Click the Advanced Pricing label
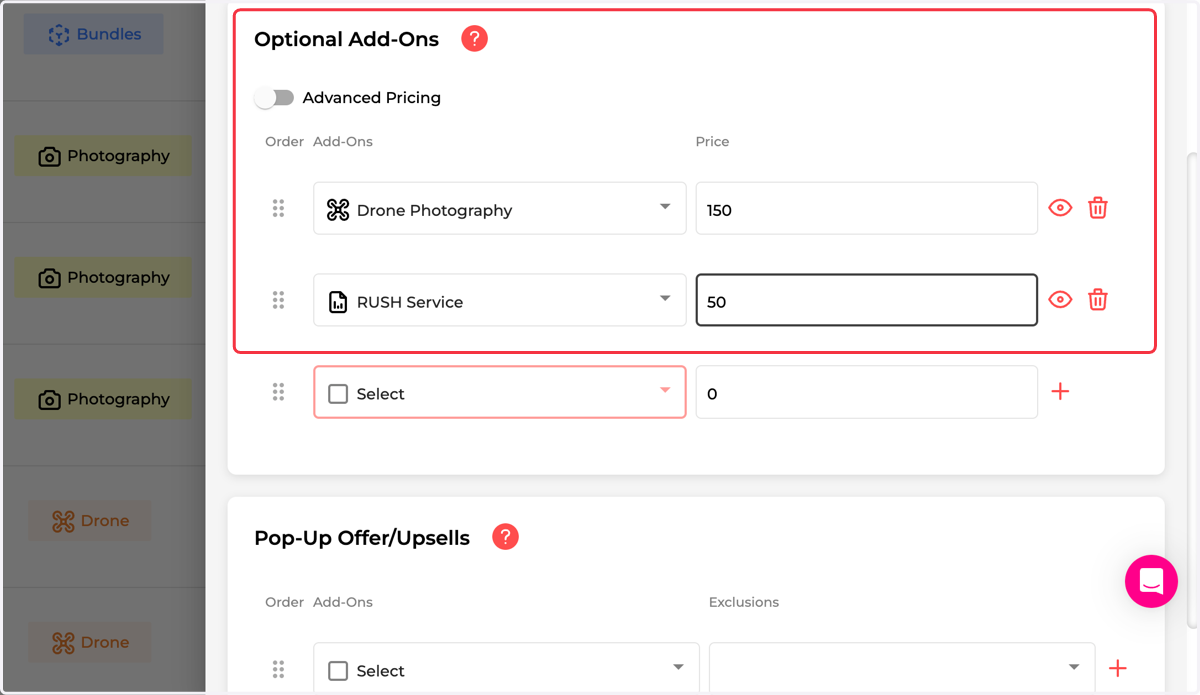Viewport: 1200px width, 695px height. coord(371,97)
